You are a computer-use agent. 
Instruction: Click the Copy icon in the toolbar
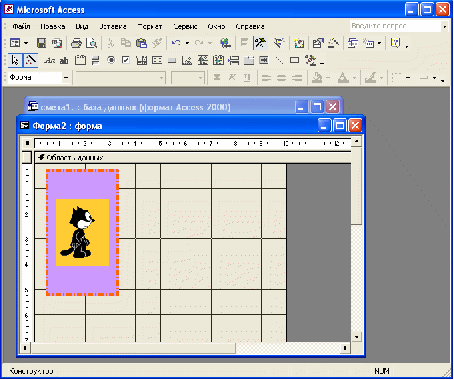(126, 43)
